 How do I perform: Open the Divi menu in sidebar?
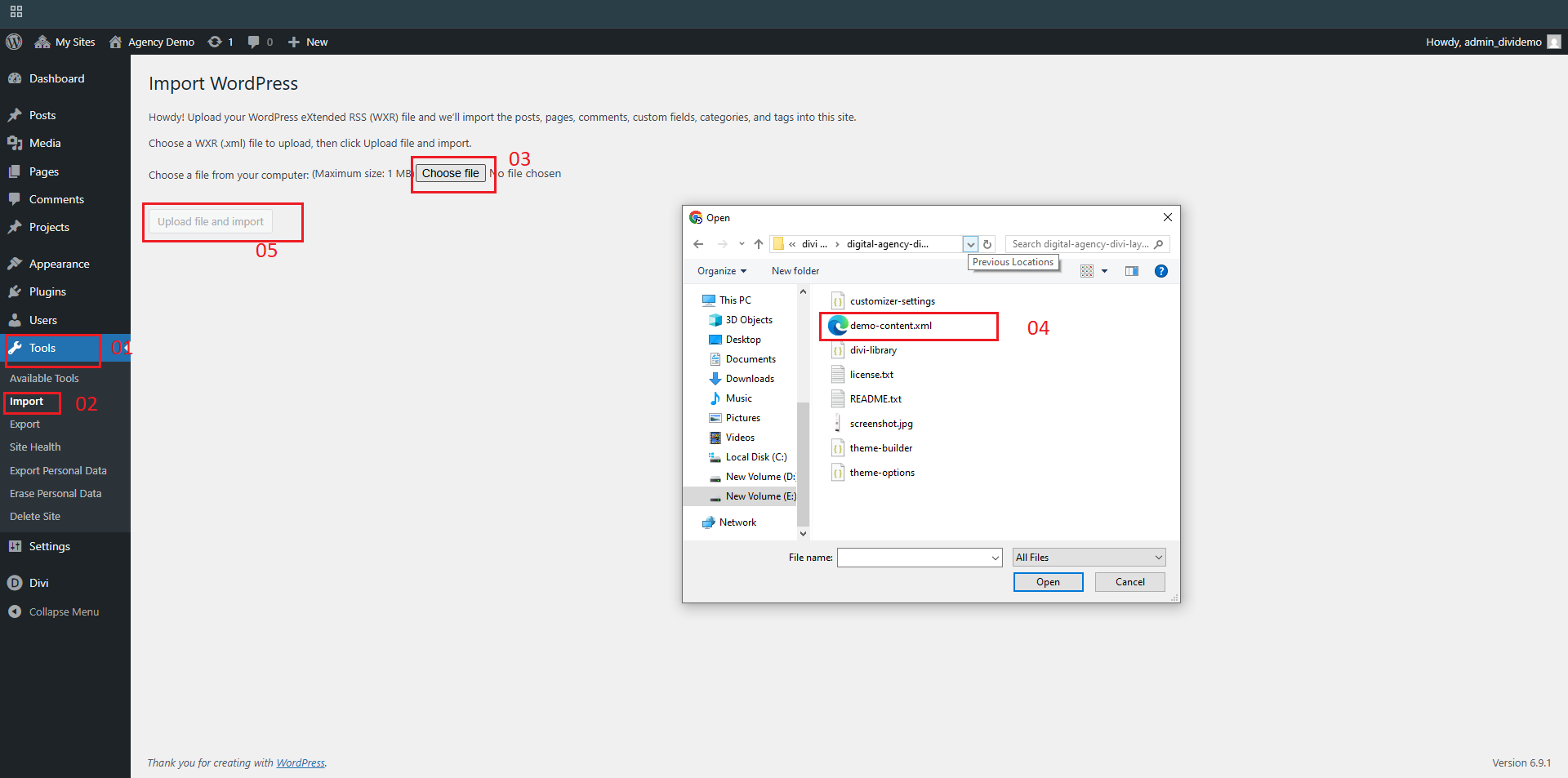click(x=38, y=583)
